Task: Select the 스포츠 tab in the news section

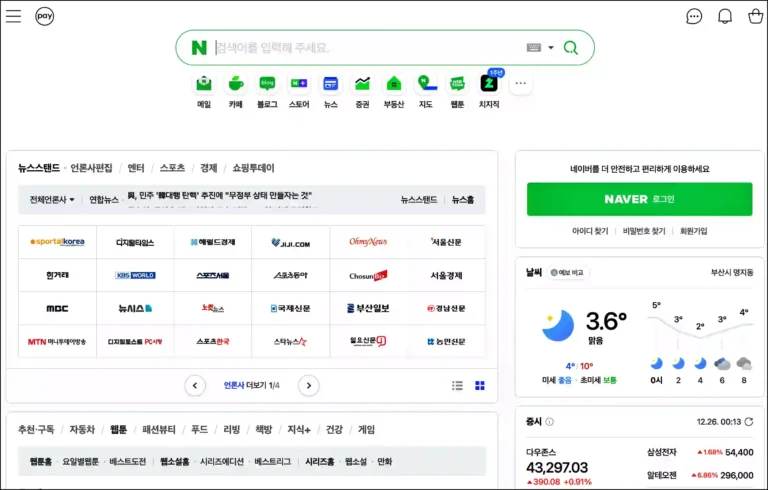Action: tap(172, 168)
